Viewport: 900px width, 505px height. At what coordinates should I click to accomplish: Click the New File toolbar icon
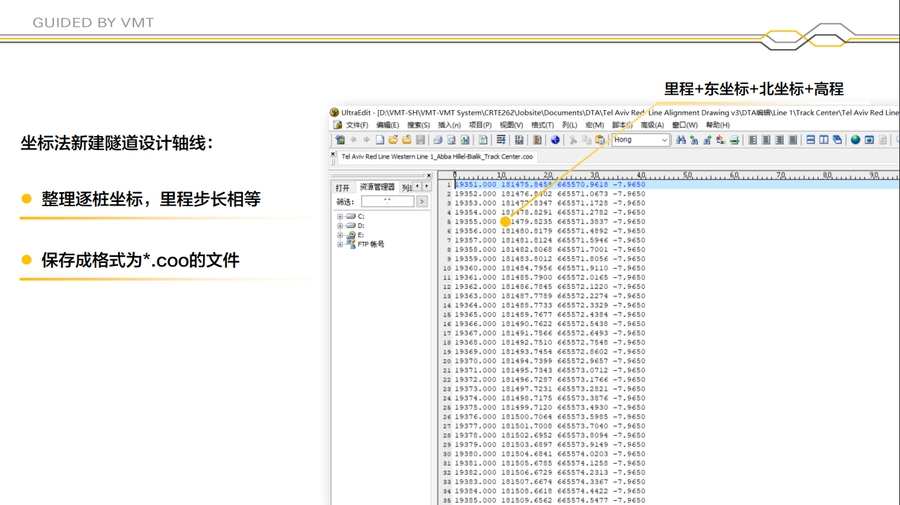click(x=380, y=140)
